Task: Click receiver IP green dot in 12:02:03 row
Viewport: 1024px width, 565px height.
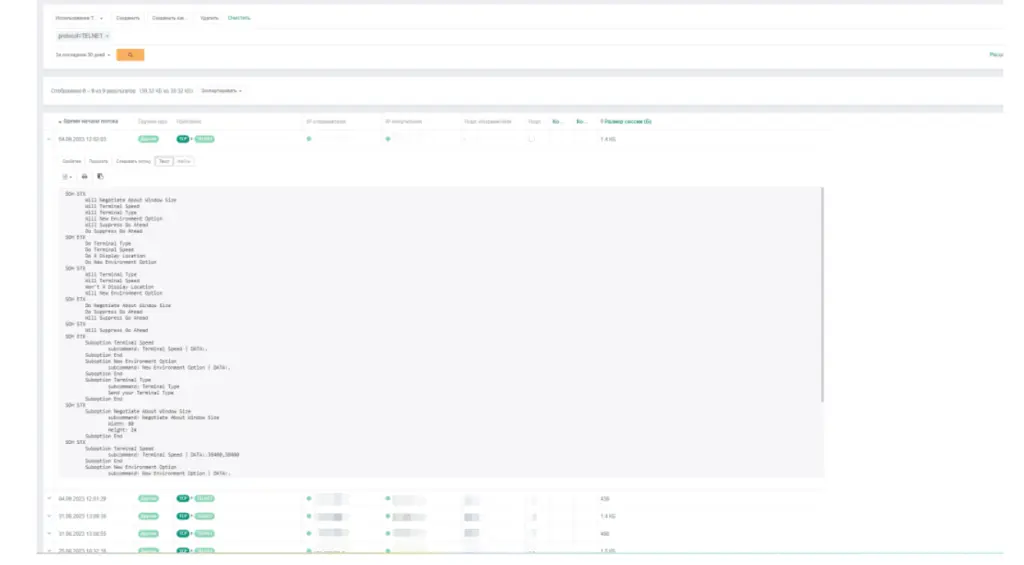Action: [x=388, y=139]
